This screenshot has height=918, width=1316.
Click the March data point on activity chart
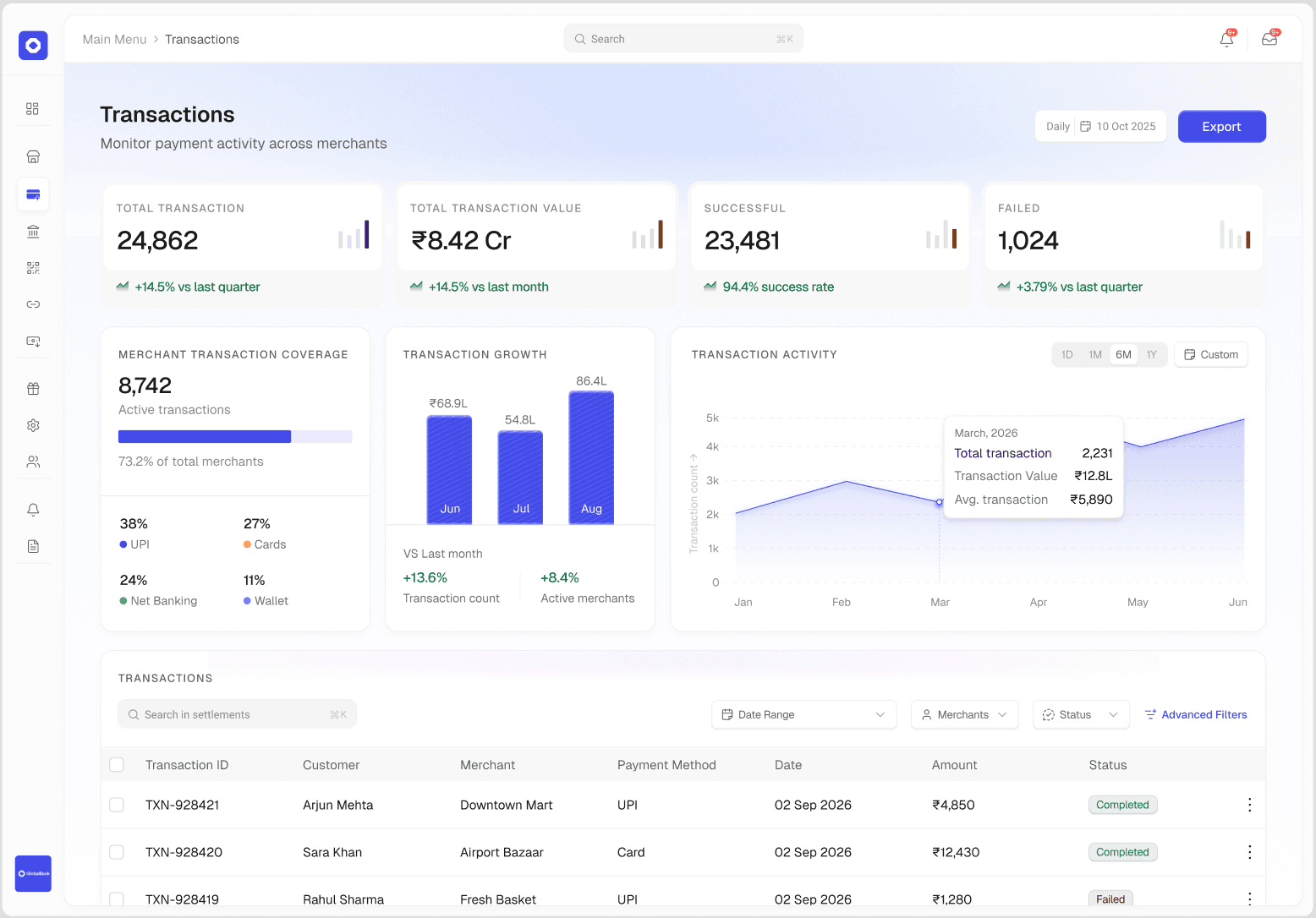tap(939, 502)
